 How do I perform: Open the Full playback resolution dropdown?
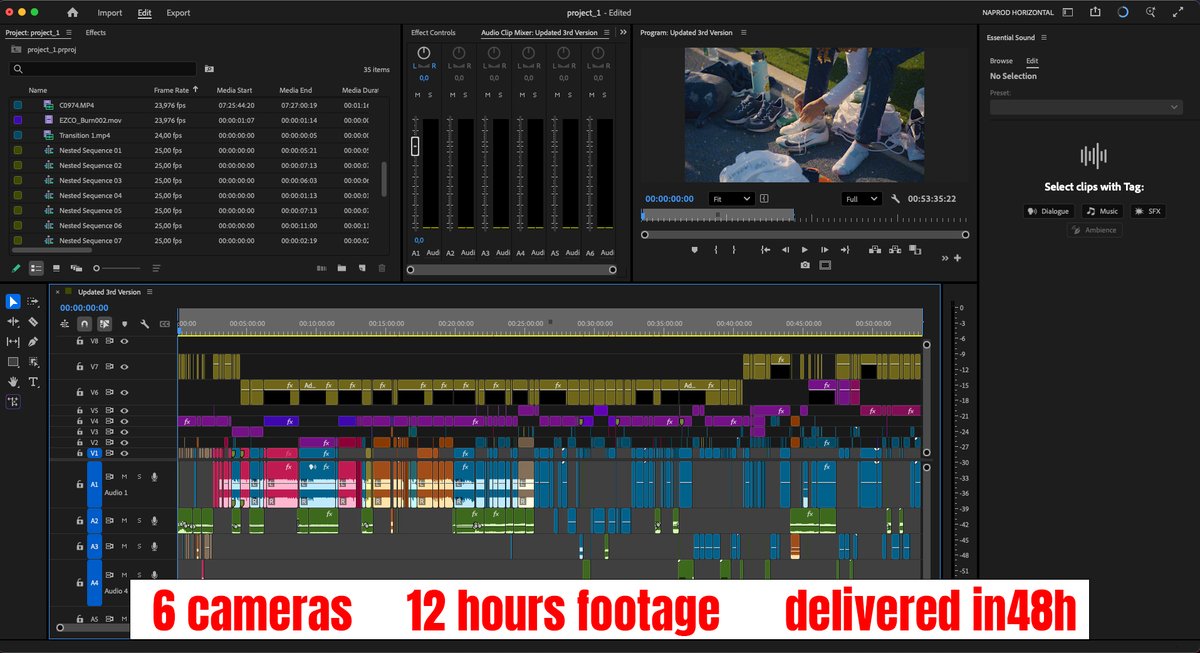click(860, 198)
